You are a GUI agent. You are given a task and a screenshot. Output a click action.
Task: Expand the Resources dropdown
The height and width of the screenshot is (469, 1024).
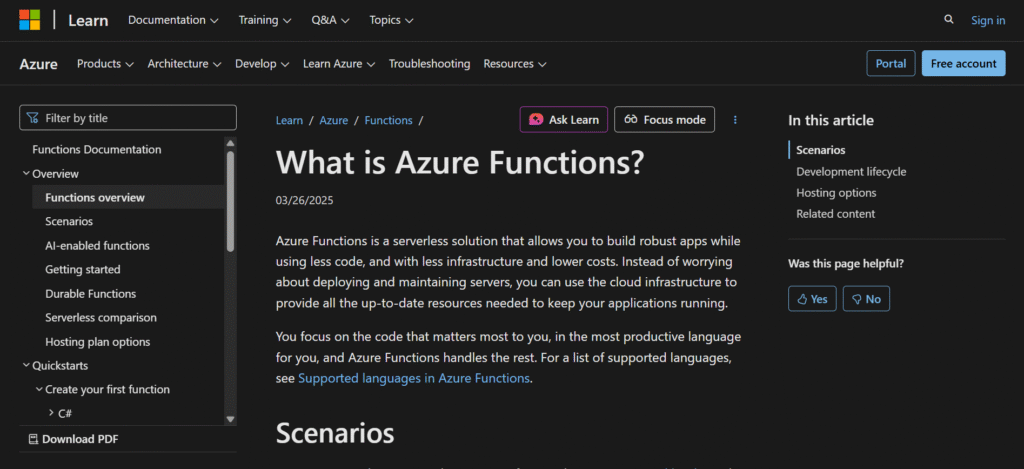pyautogui.click(x=515, y=64)
